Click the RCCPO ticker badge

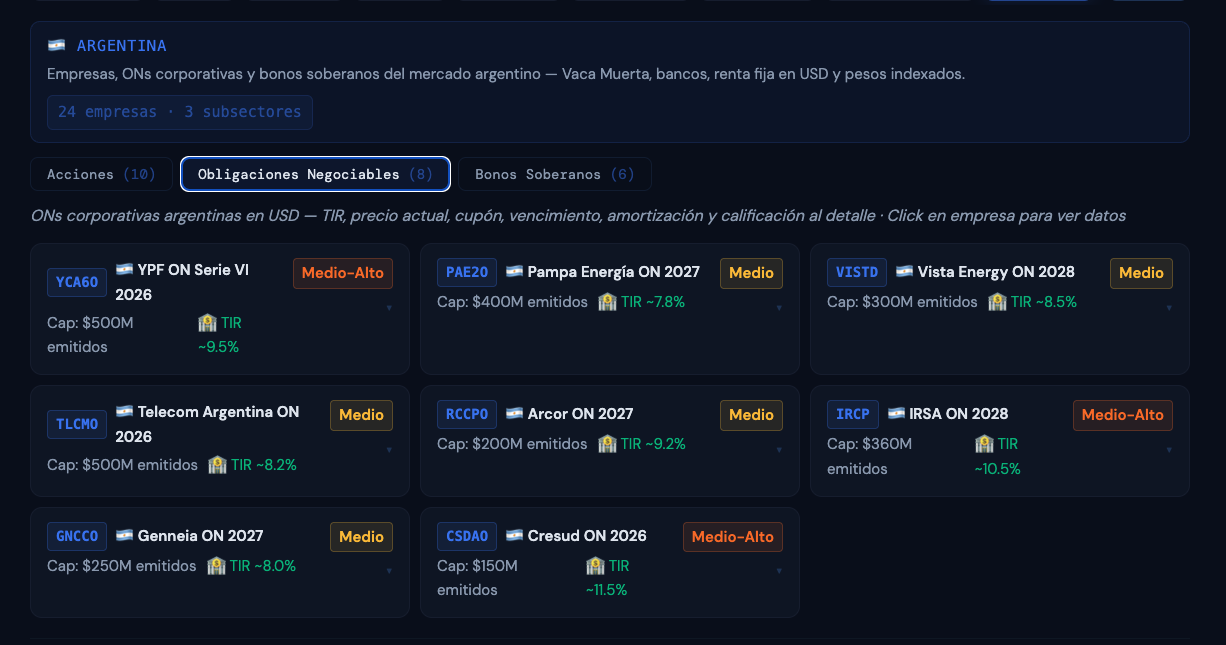pos(467,414)
